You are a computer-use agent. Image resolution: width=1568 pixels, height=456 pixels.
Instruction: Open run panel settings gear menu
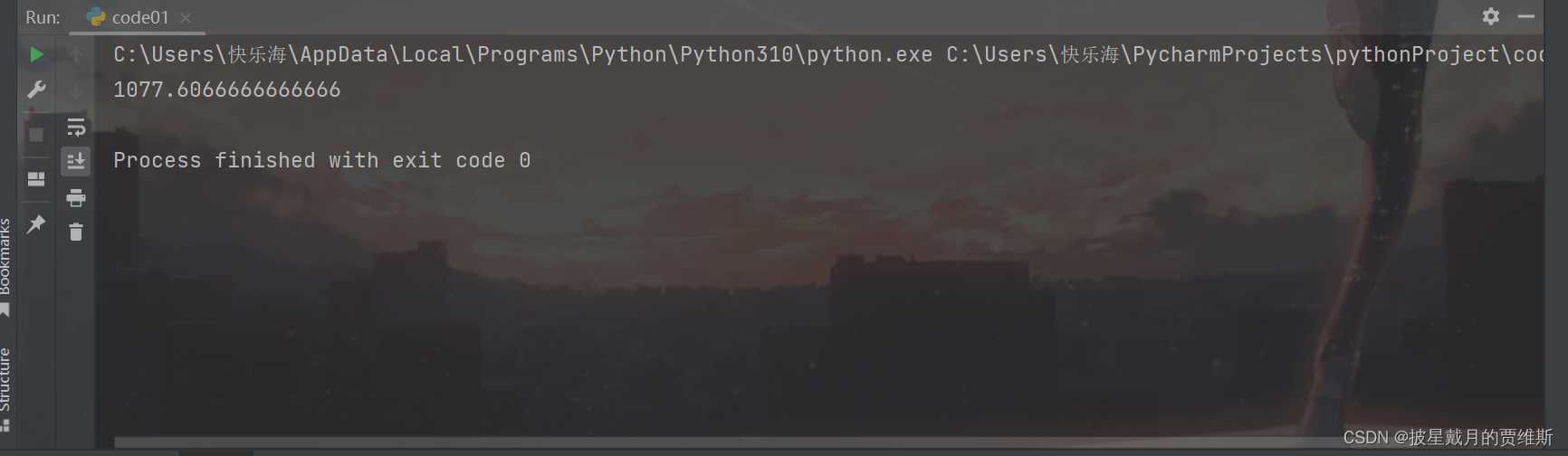click(1490, 16)
